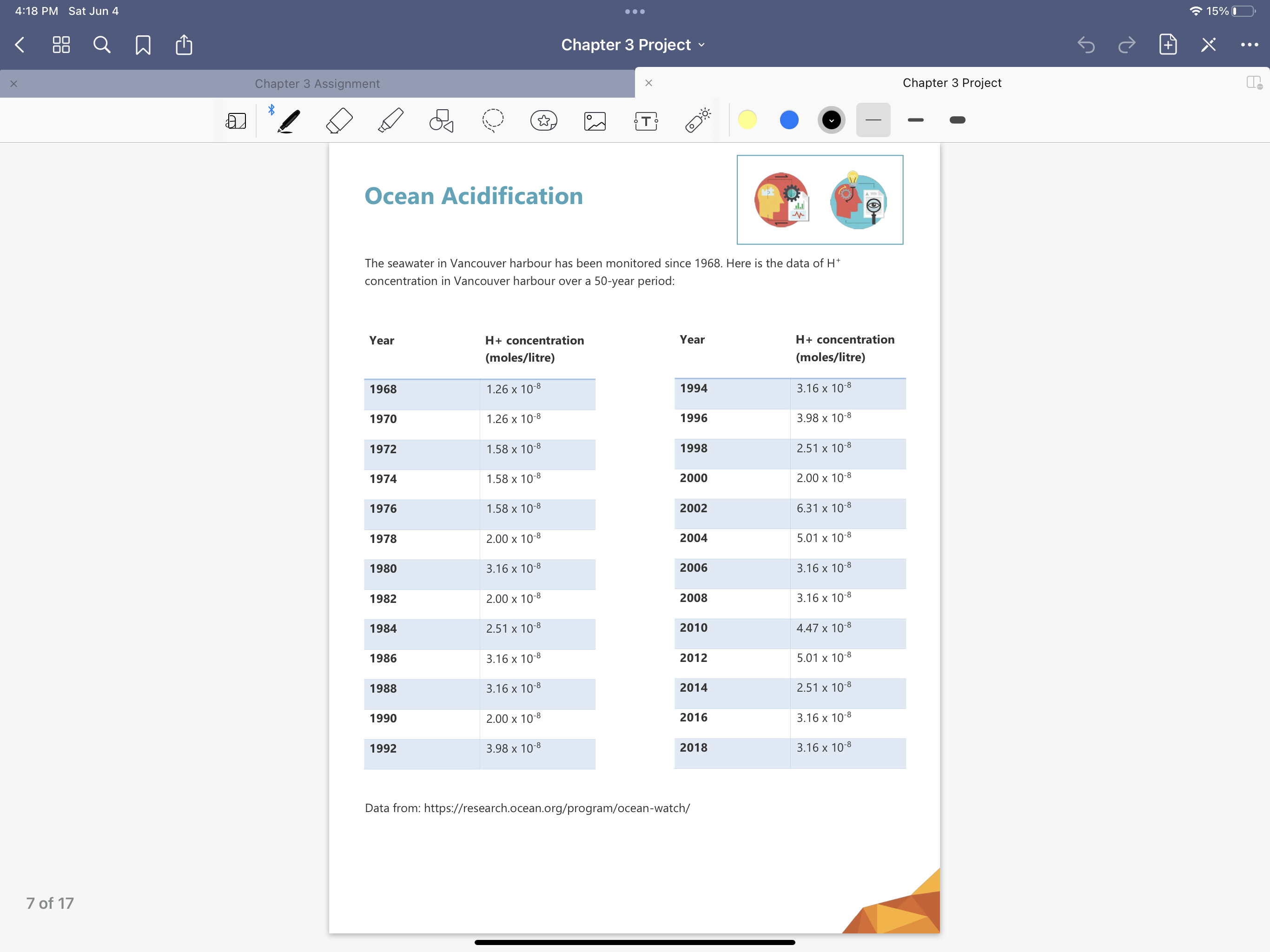Expand the Chapter 3 Project title menu
This screenshot has width=1270, height=952.
(701, 45)
